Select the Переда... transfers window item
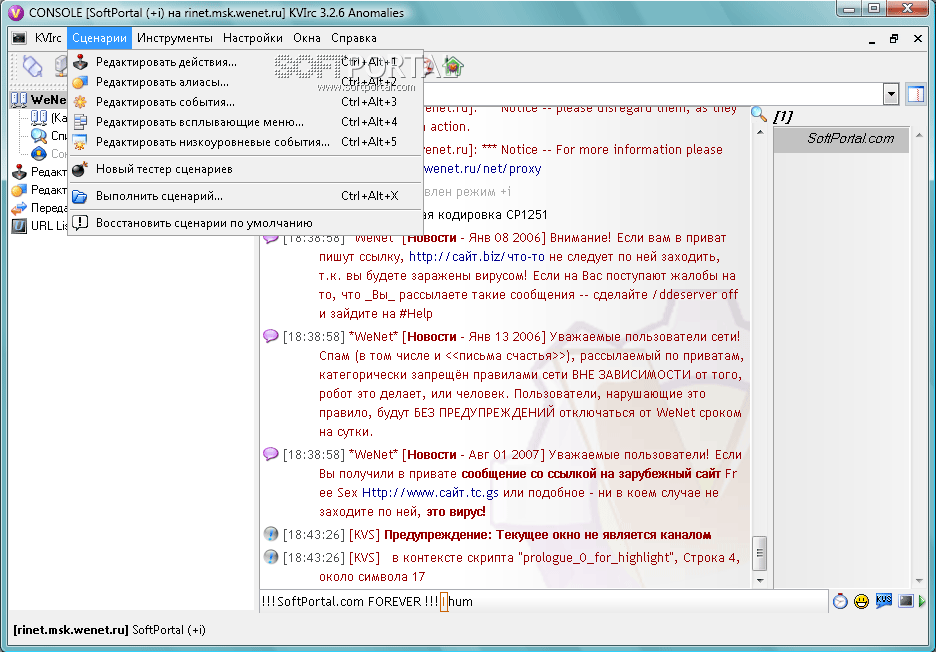The image size is (936, 652). tap(39, 208)
